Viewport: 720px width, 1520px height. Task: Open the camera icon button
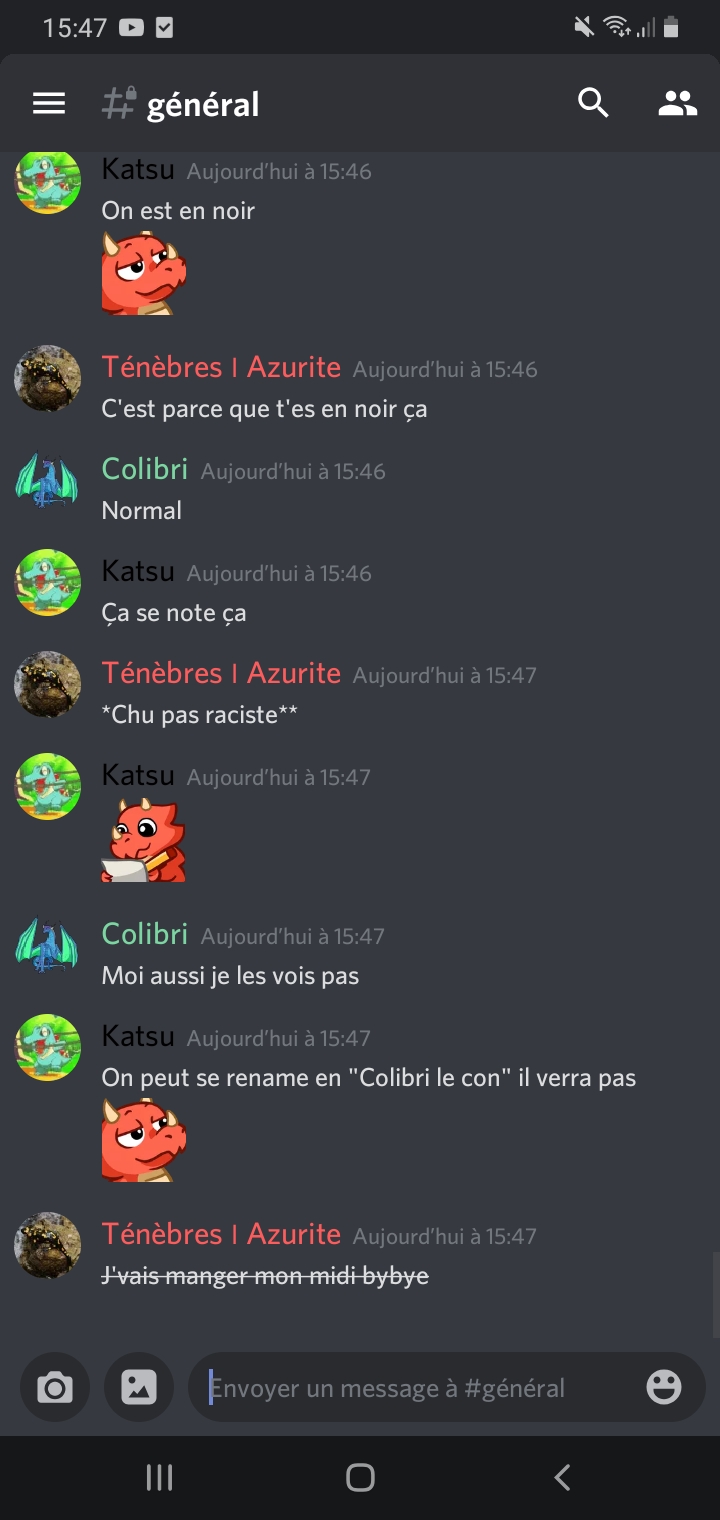pyautogui.click(x=55, y=1387)
